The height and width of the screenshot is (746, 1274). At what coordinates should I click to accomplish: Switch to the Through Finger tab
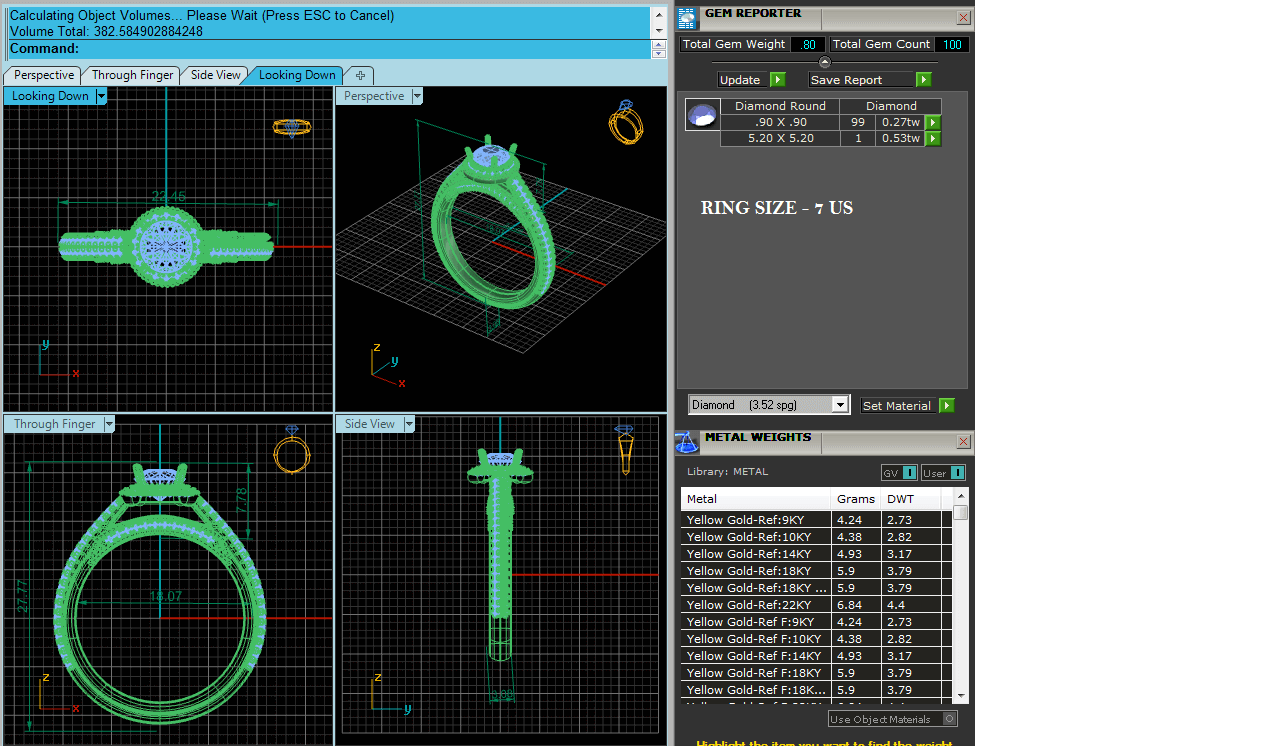pos(132,75)
